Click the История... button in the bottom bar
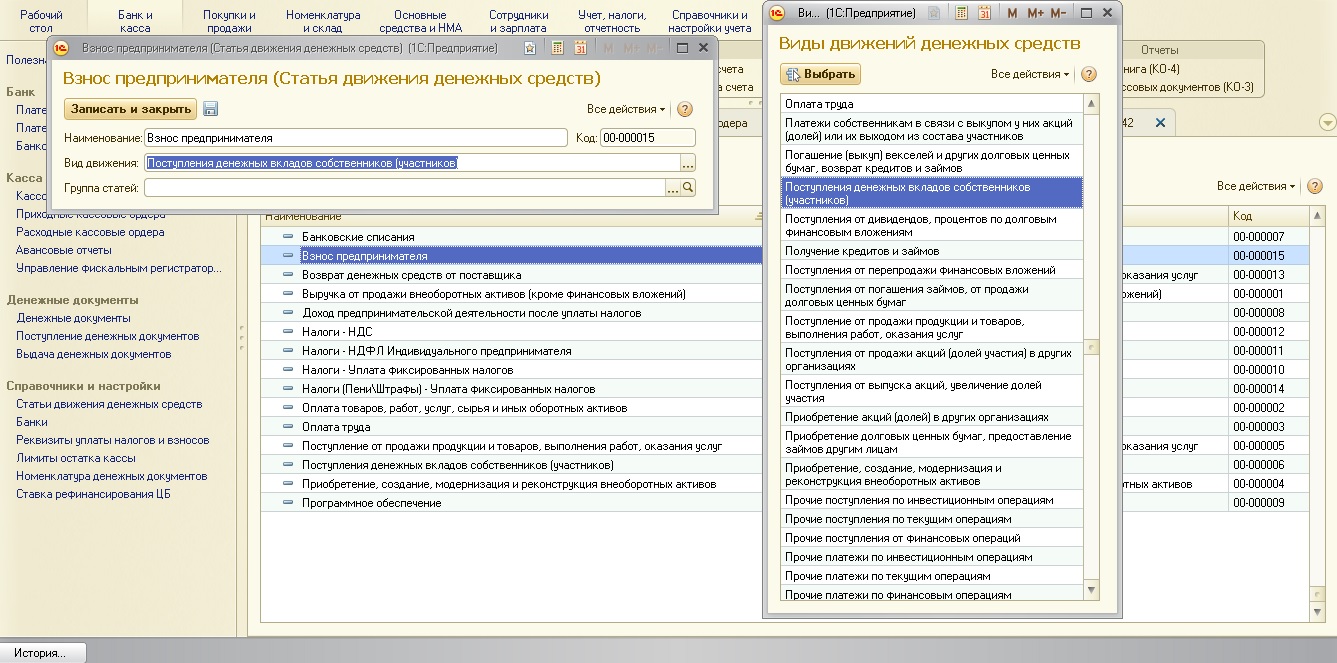This screenshot has width=1337, height=663. tap(43, 653)
